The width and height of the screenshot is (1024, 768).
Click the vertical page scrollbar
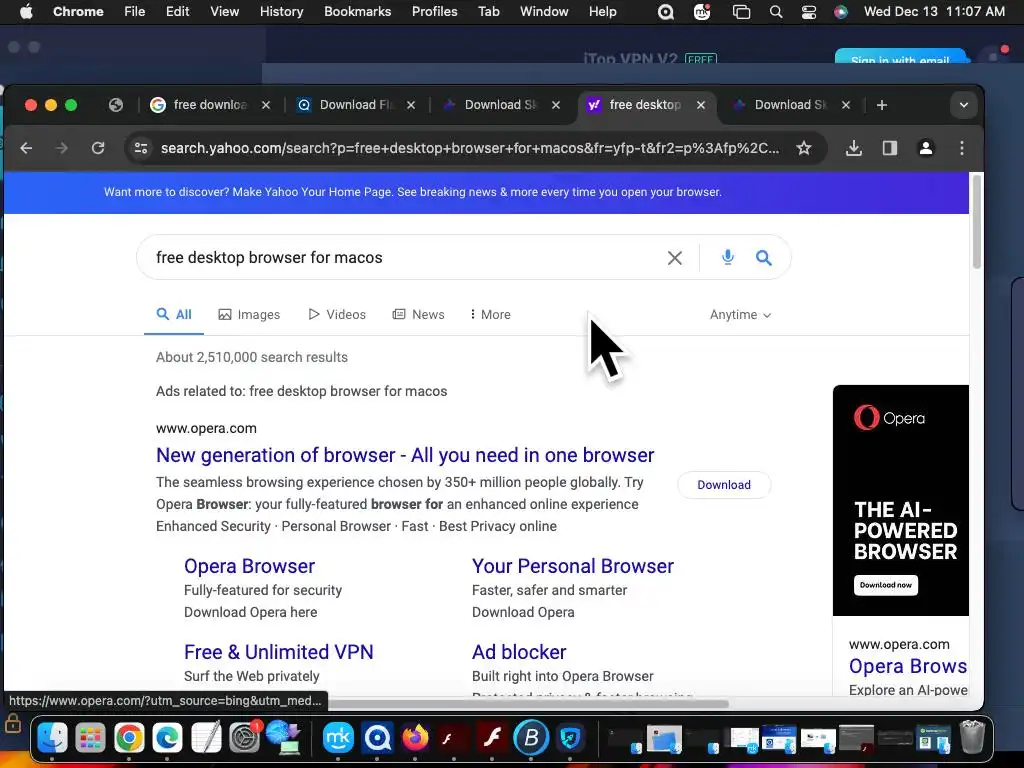[x=976, y=222]
